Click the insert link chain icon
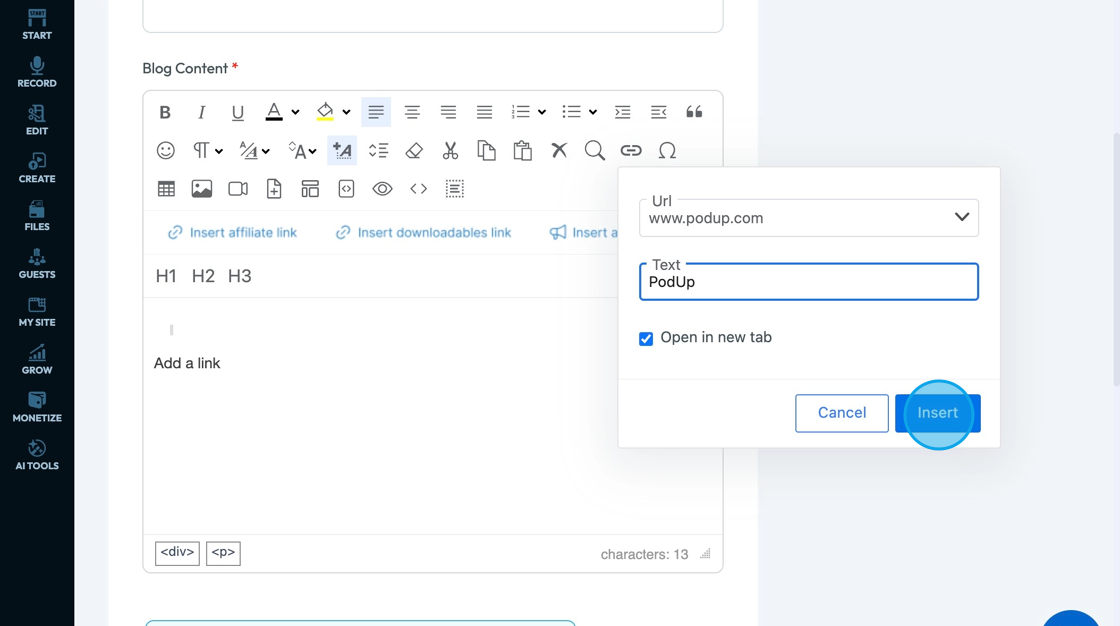This screenshot has width=1120, height=626. 631,151
